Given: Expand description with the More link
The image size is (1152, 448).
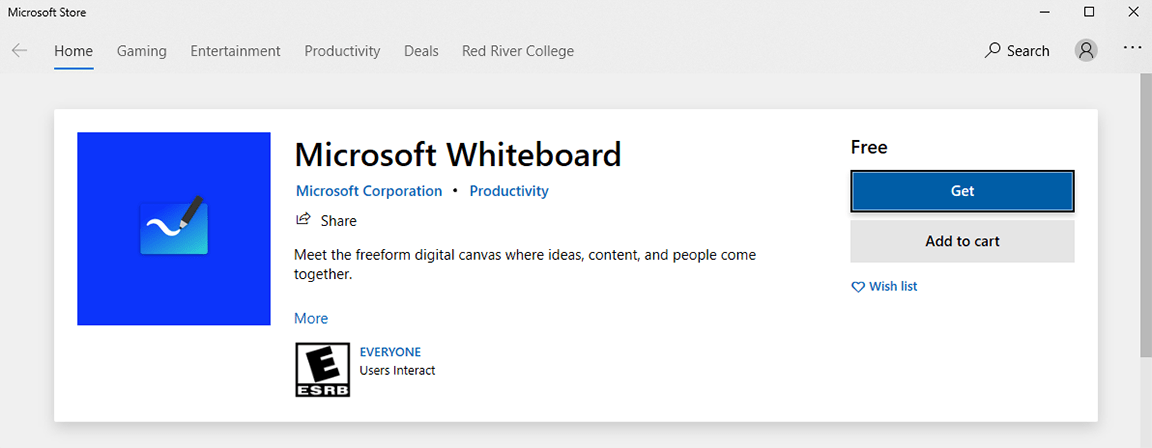Looking at the screenshot, I should [x=311, y=318].
